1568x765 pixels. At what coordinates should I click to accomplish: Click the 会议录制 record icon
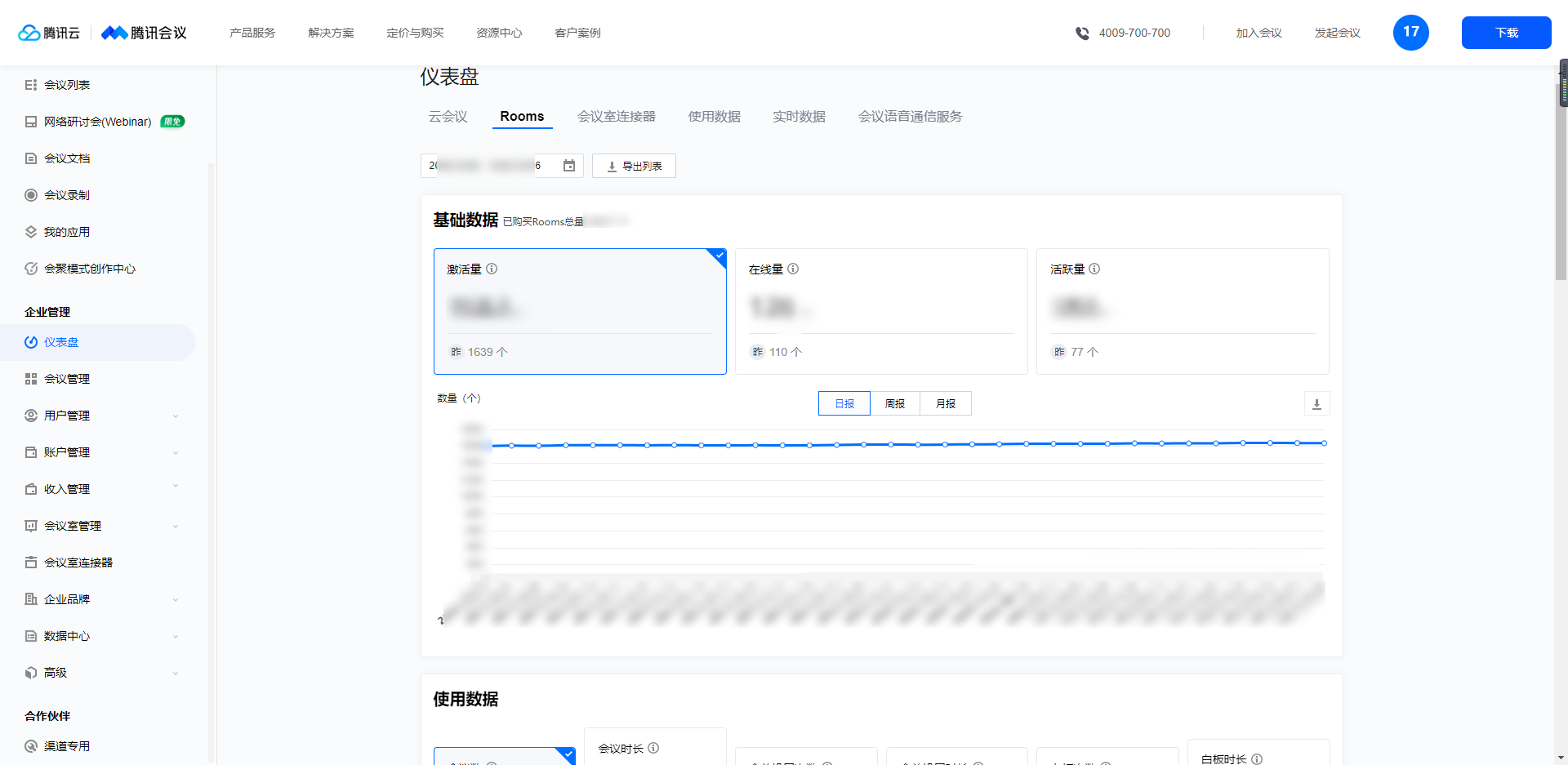pyautogui.click(x=31, y=195)
